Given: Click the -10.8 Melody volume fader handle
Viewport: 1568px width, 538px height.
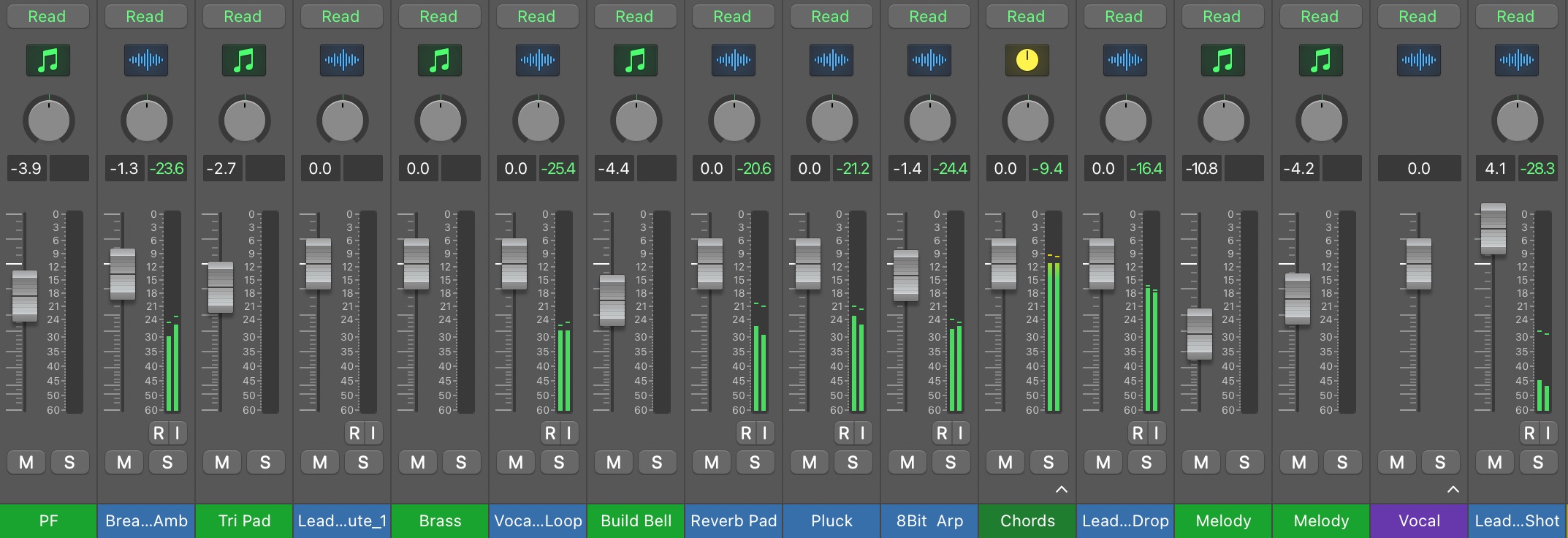Looking at the screenshot, I should pyautogui.click(x=1200, y=334).
